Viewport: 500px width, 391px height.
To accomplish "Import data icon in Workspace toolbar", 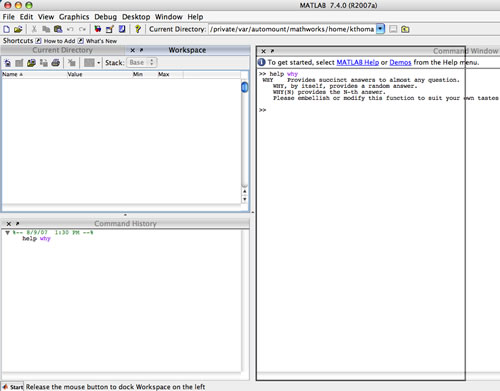I will [x=31, y=63].
